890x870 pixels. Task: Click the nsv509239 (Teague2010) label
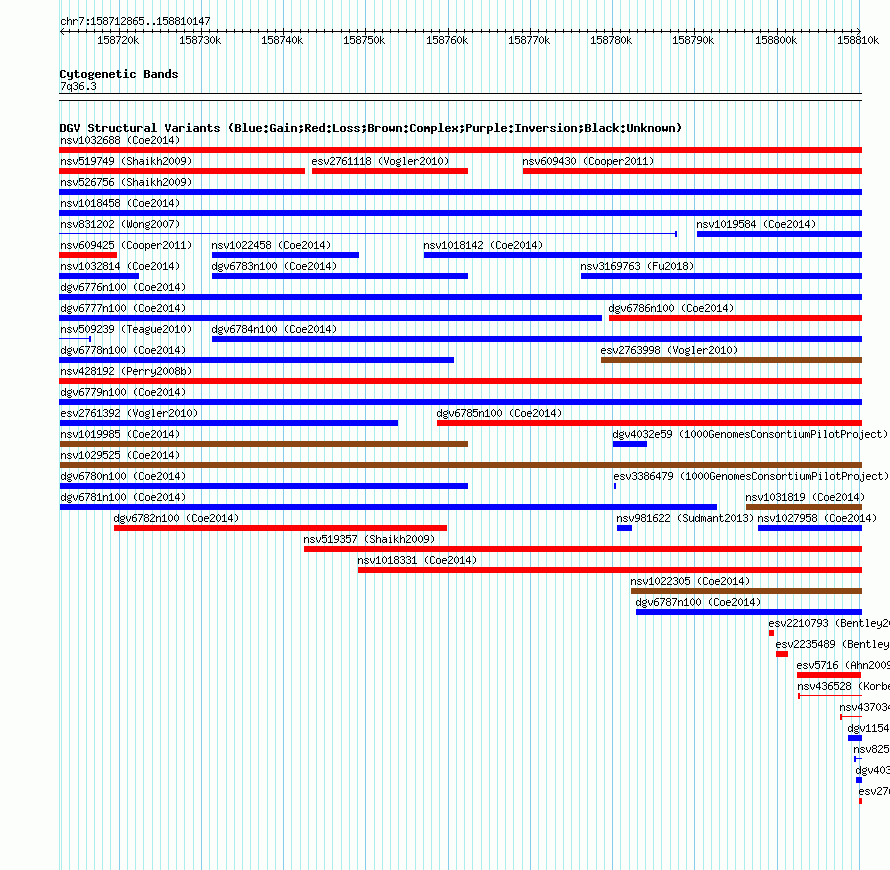(x=126, y=329)
